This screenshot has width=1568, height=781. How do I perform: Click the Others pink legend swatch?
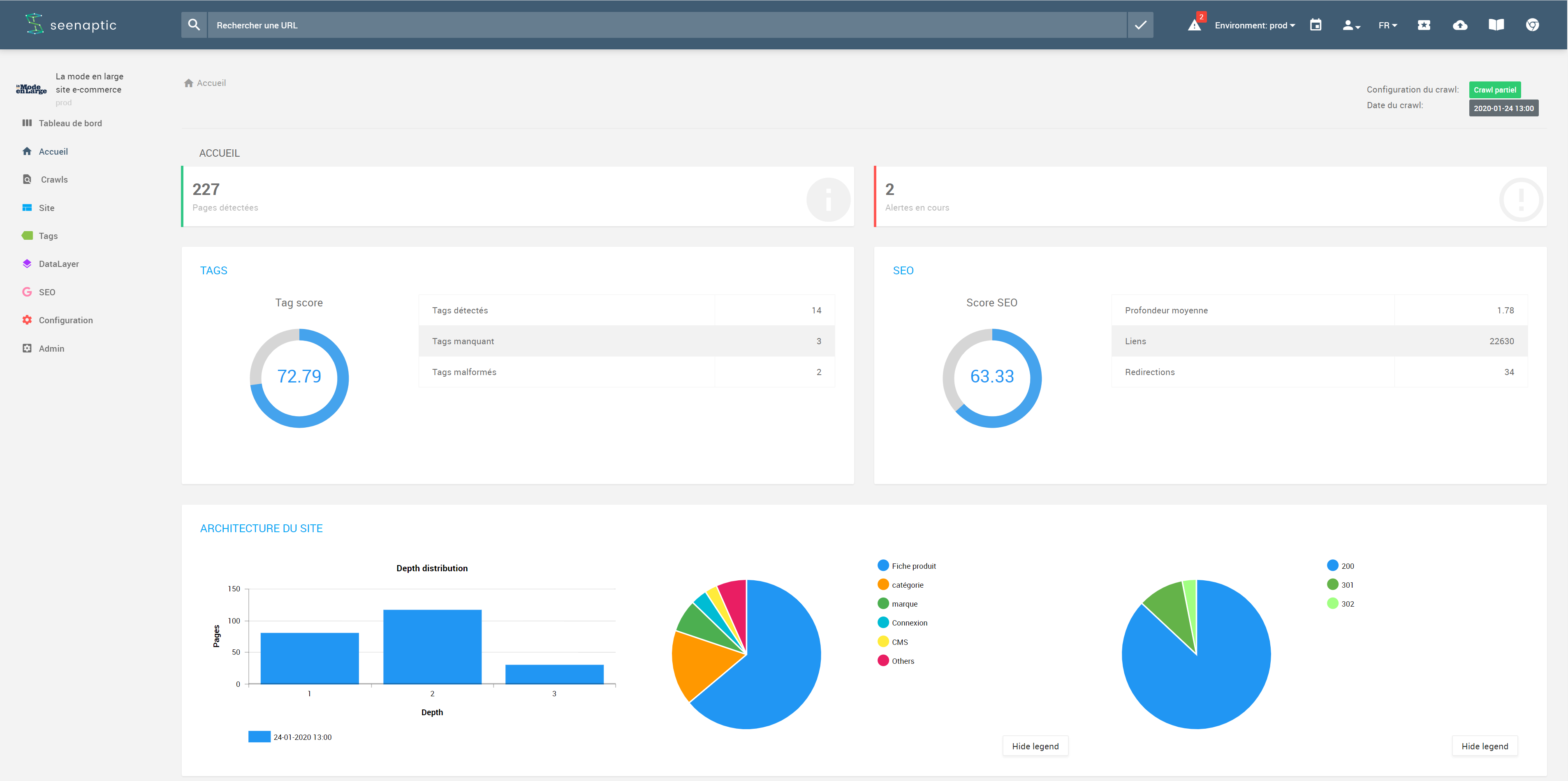[883, 661]
